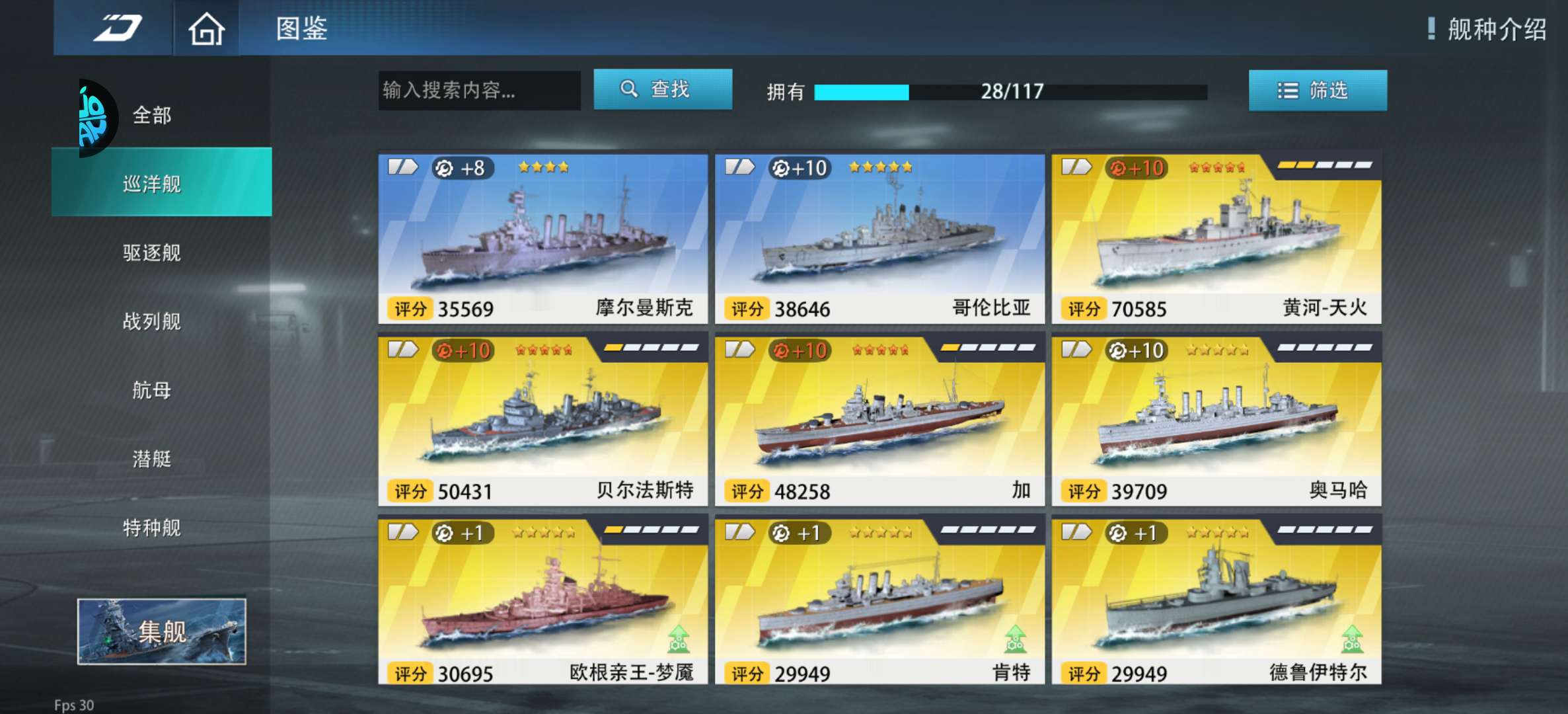Open the 潜艇 category
Viewport: 1568px width, 714px height.
(152, 458)
